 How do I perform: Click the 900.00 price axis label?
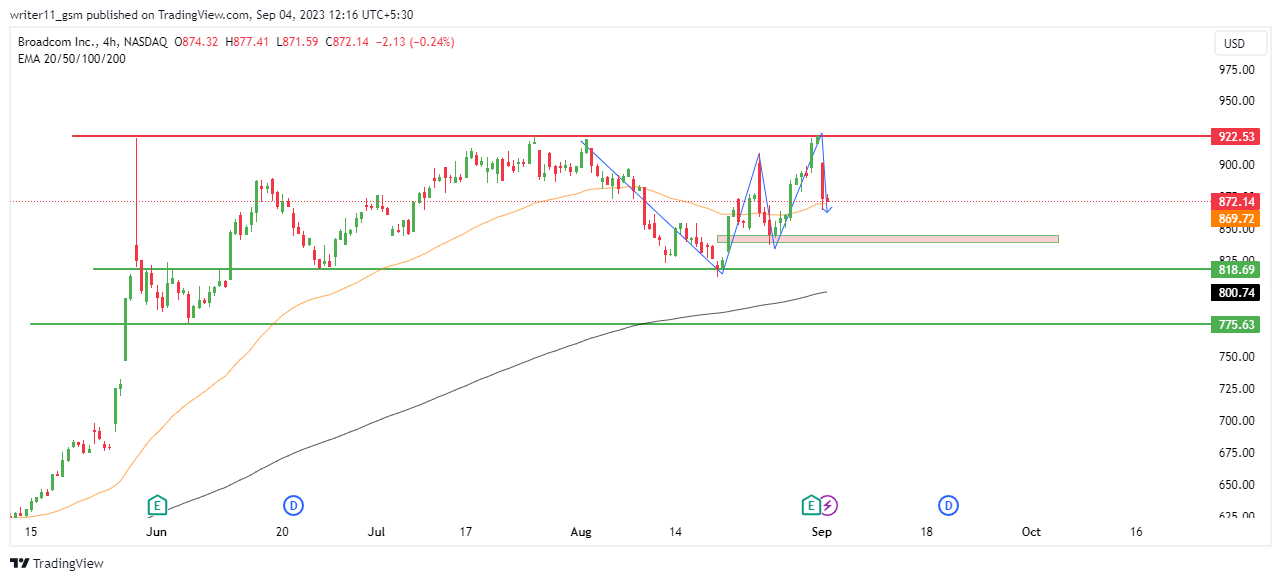tap(1236, 165)
